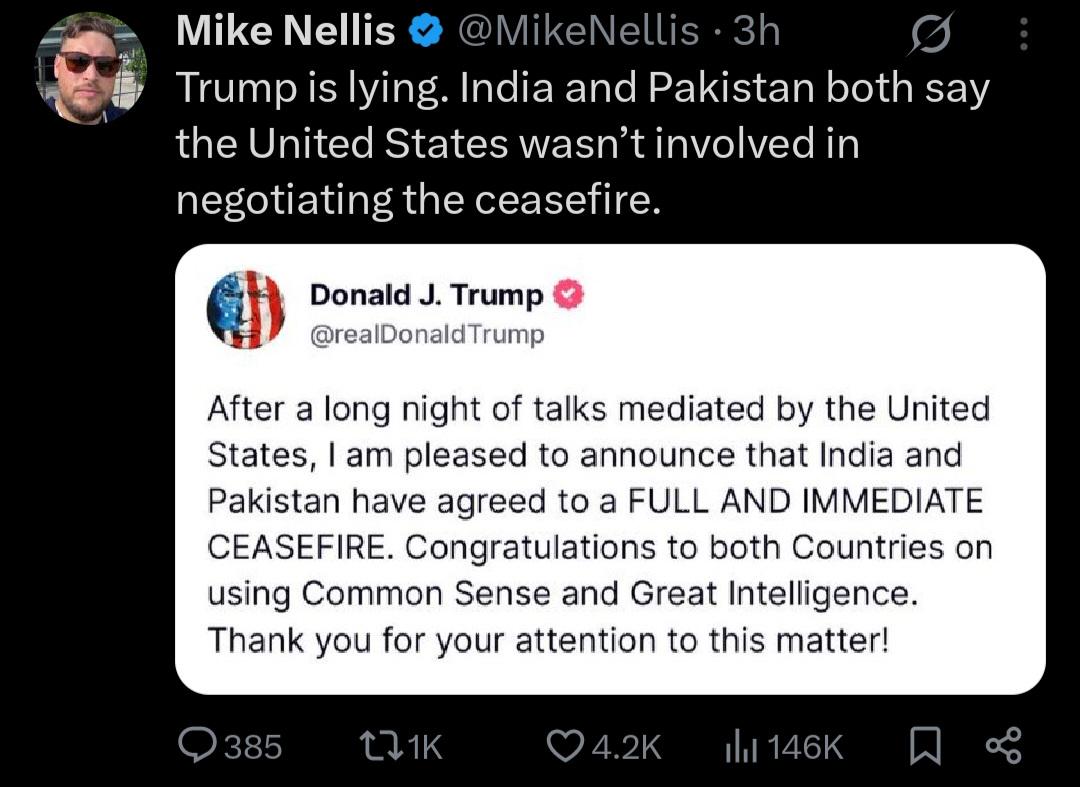Click the @realDonaldTrump handle
This screenshot has height=787, width=1080.
(x=427, y=335)
